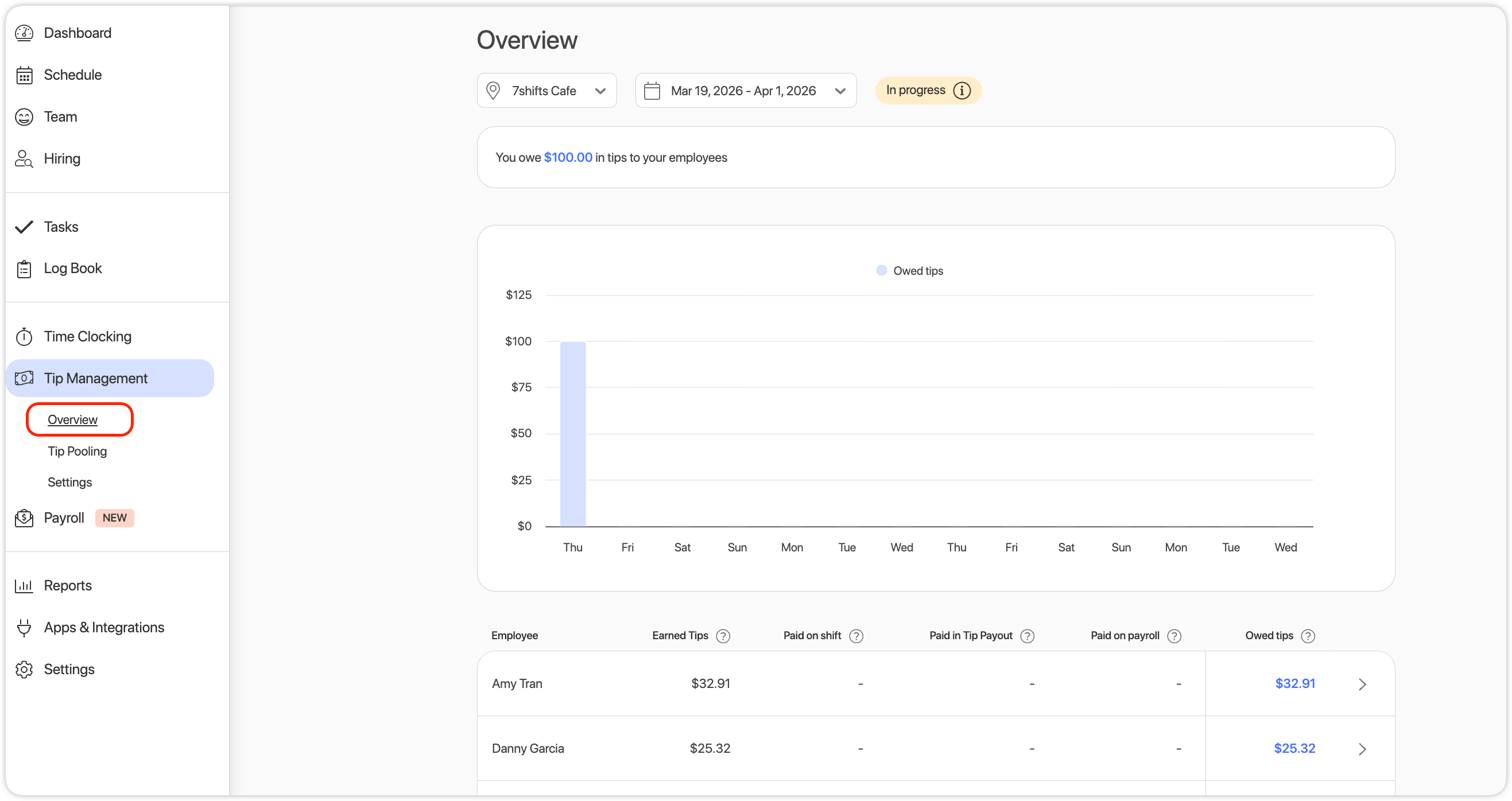Screen dimensions: 1512x801
Task: Click the In progress info icon
Action: tap(962, 90)
